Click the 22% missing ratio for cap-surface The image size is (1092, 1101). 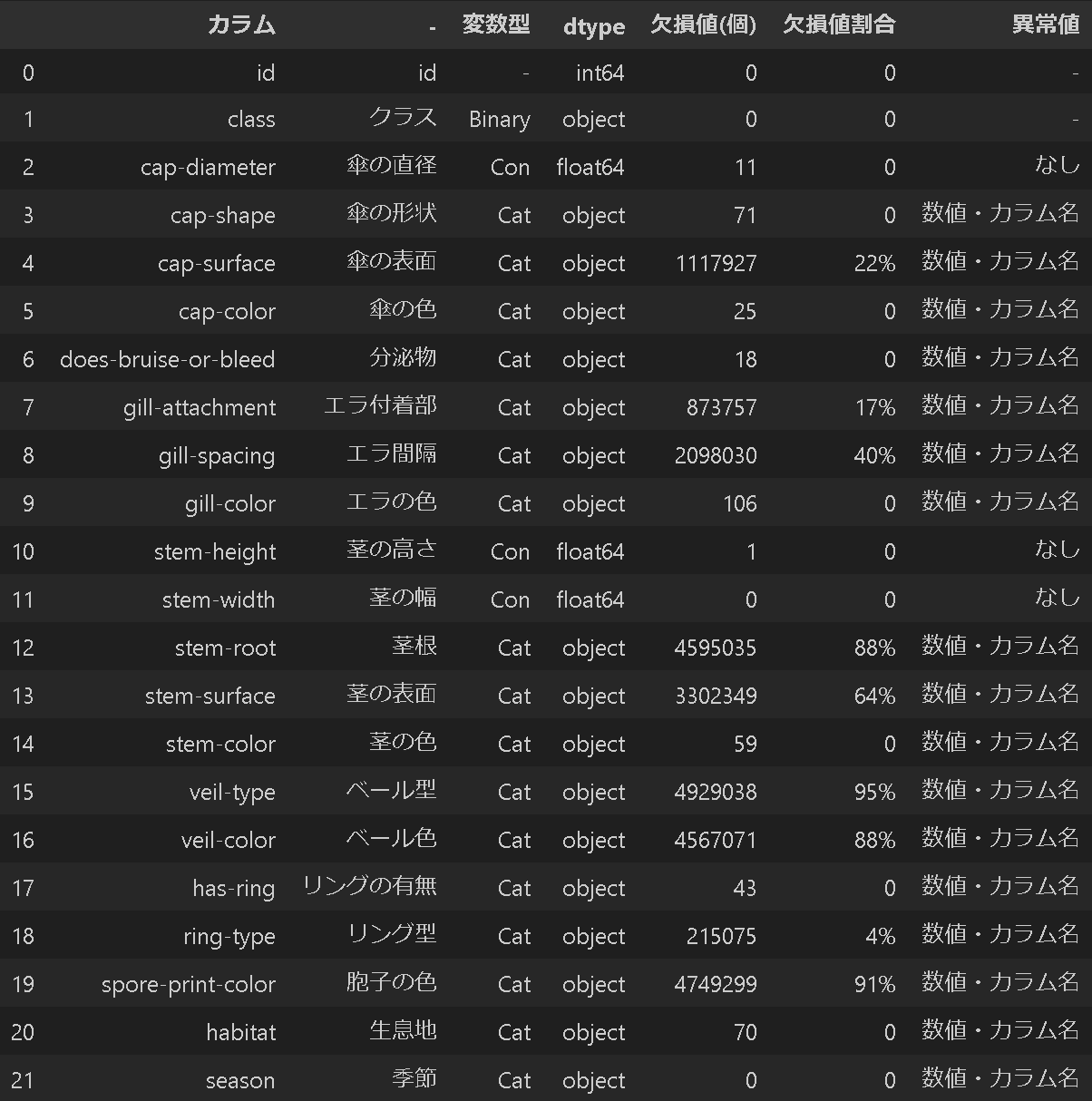click(x=875, y=263)
